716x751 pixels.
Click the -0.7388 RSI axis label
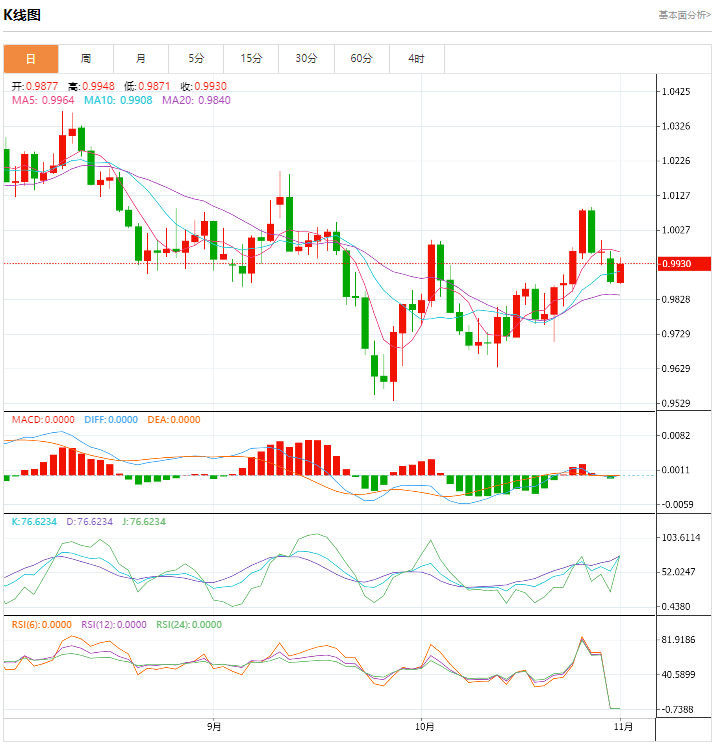[x=677, y=709]
